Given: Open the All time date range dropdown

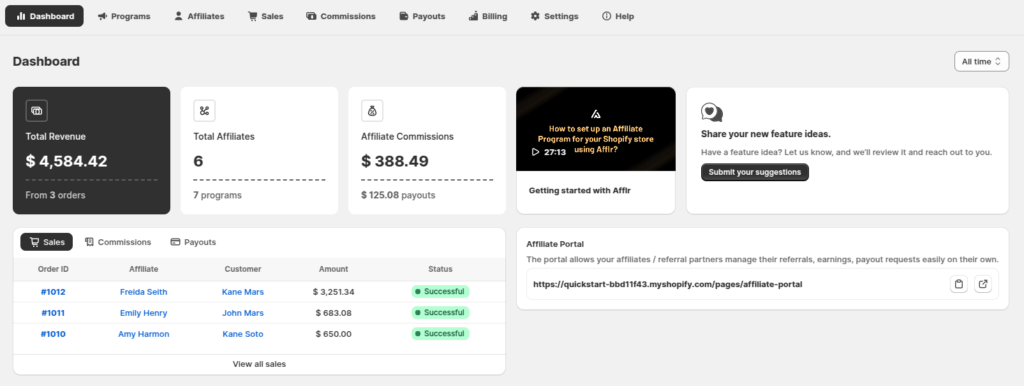Looking at the screenshot, I should click(x=981, y=61).
